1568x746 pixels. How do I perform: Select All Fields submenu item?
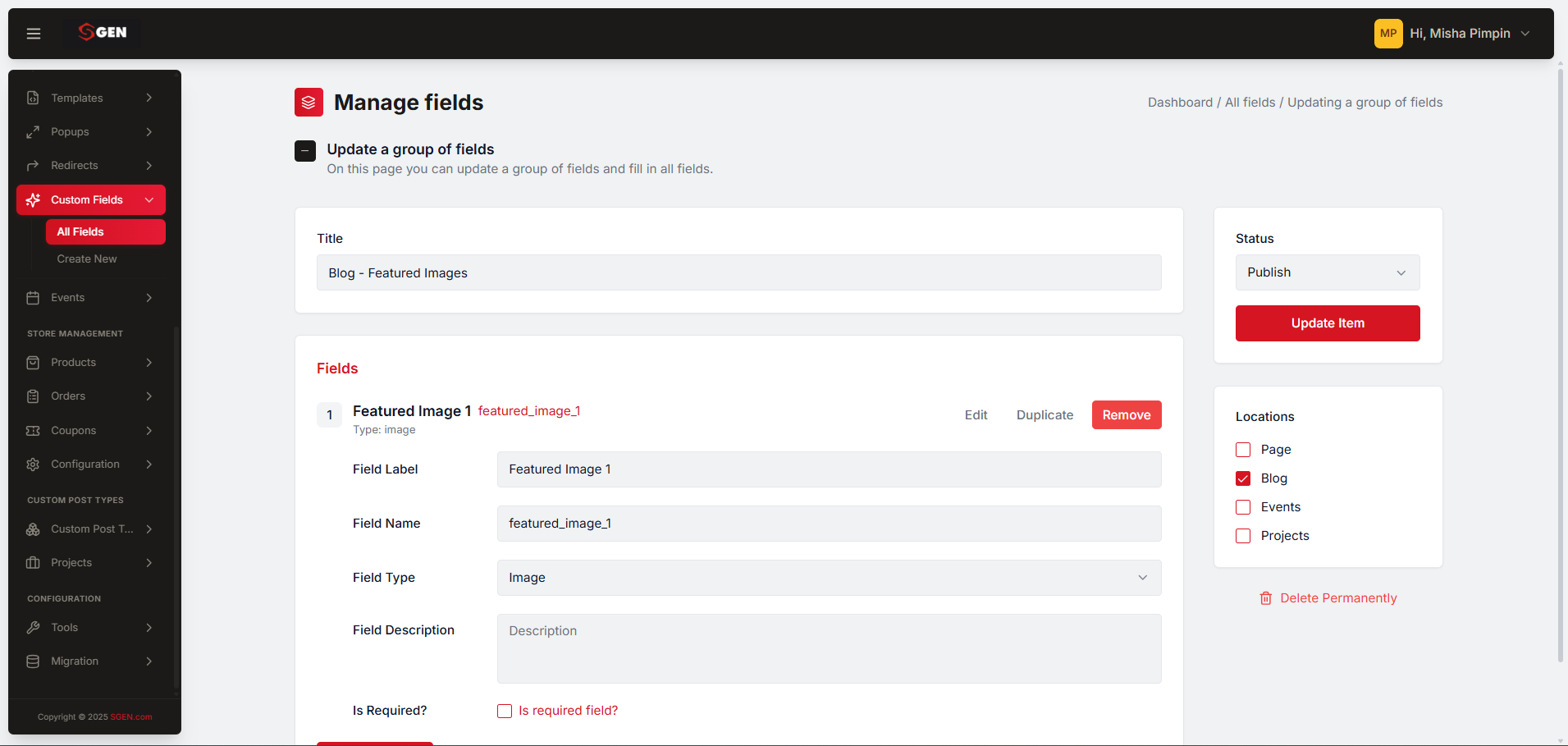click(x=106, y=232)
